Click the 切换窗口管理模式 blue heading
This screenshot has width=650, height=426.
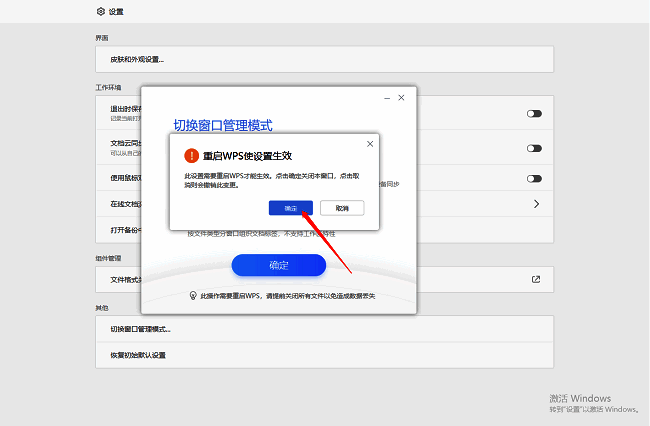223,126
